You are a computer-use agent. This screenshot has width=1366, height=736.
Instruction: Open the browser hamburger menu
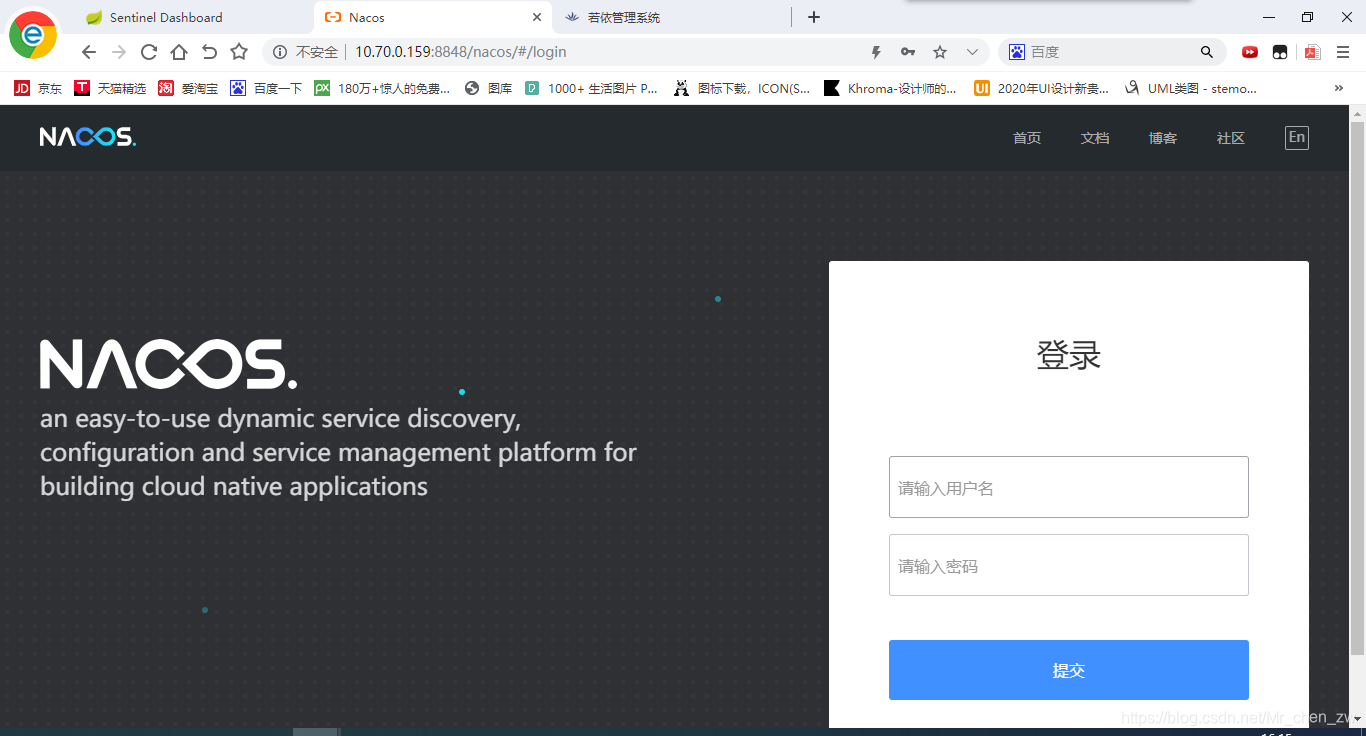point(1343,52)
